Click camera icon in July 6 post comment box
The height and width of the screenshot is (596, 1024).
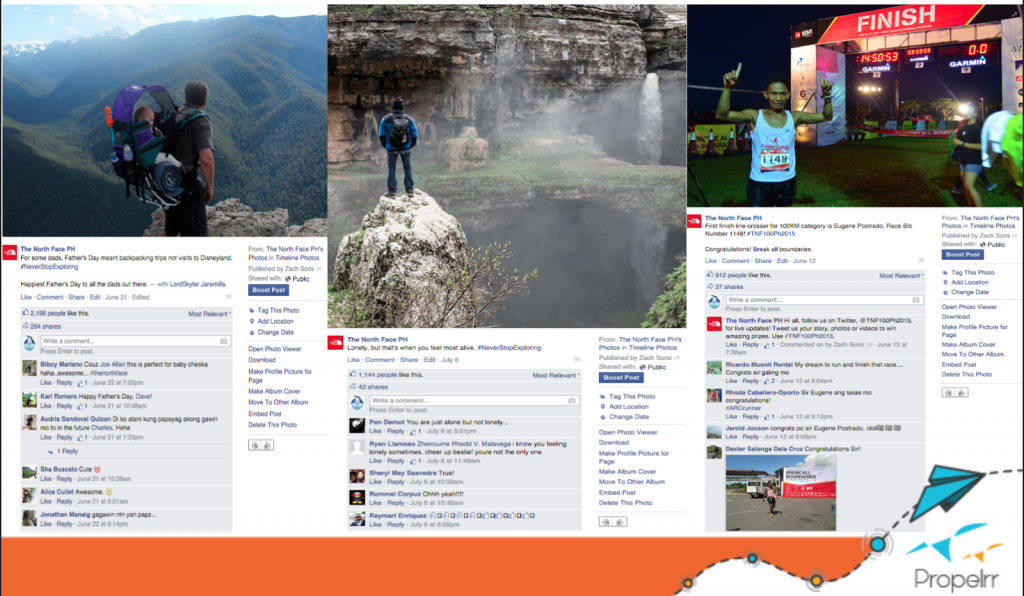572,400
